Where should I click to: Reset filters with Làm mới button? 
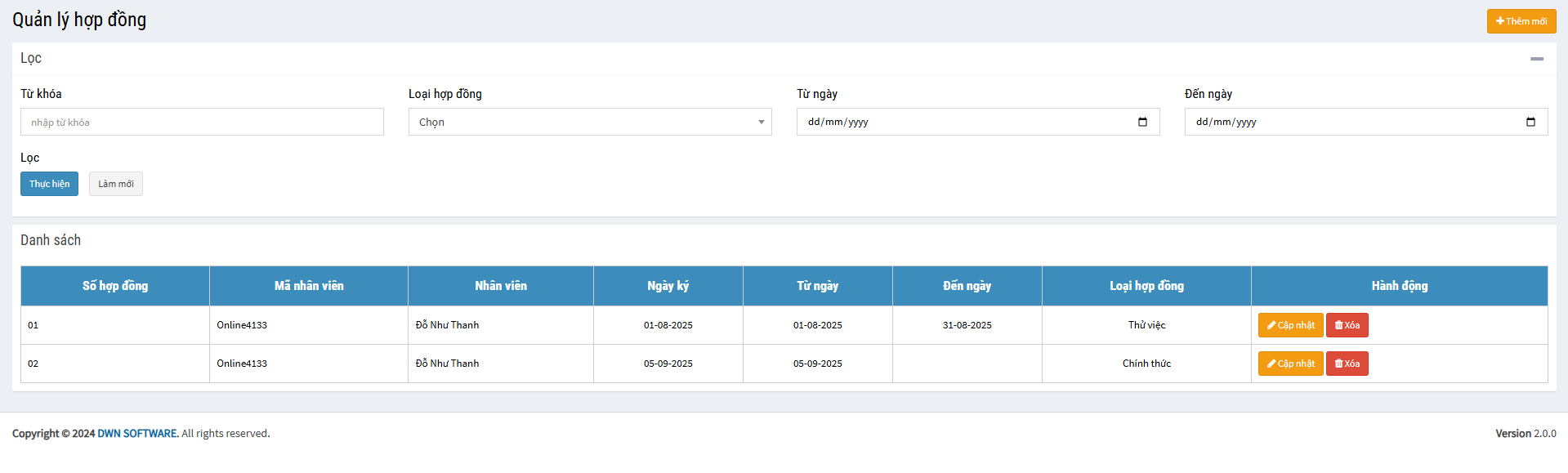pyautogui.click(x=116, y=185)
